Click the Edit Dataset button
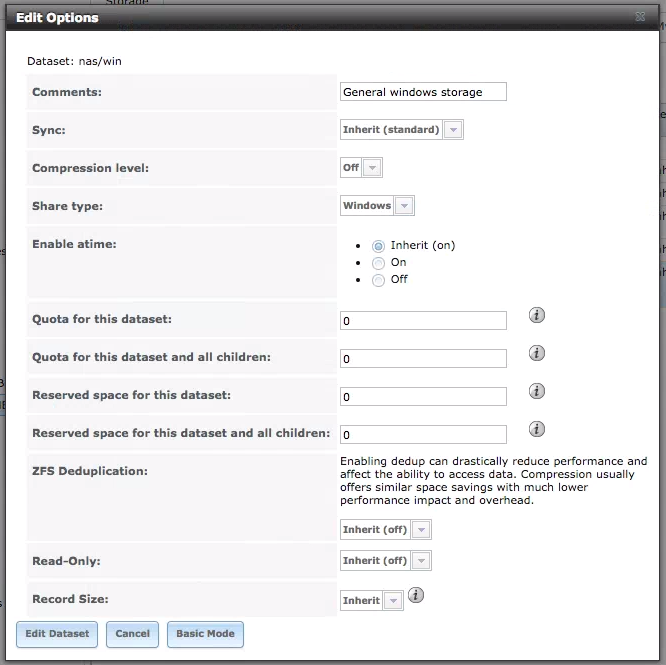Viewport: 666px width, 665px height. [x=57, y=634]
